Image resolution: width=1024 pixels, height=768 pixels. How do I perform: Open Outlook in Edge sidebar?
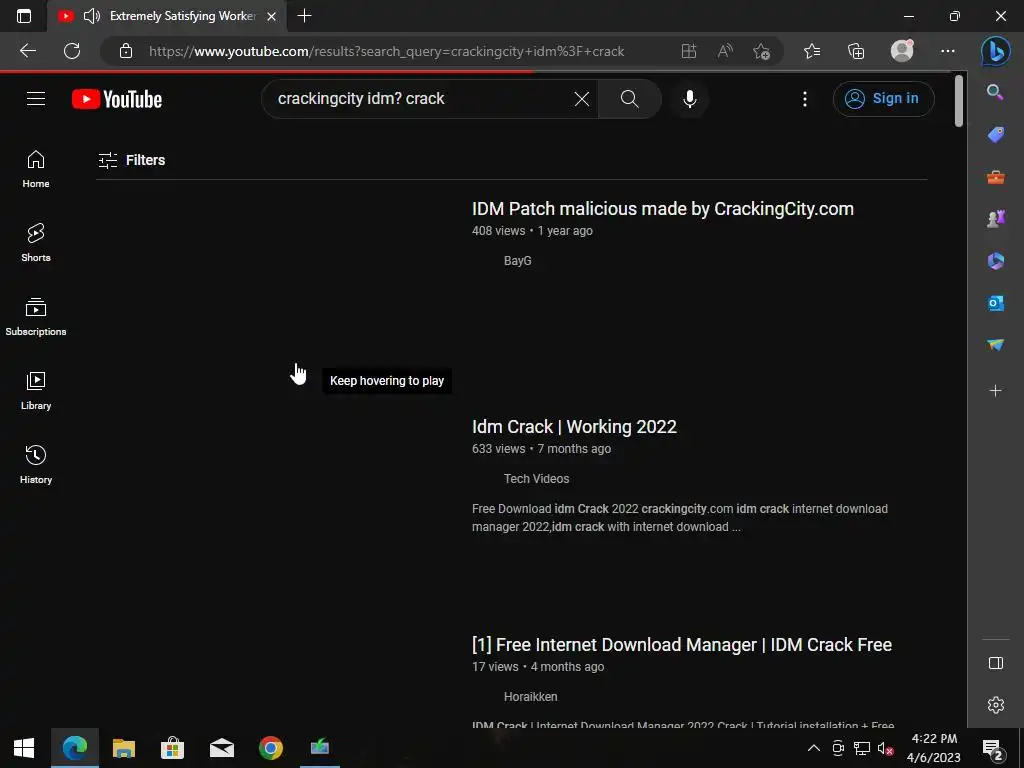tap(995, 303)
